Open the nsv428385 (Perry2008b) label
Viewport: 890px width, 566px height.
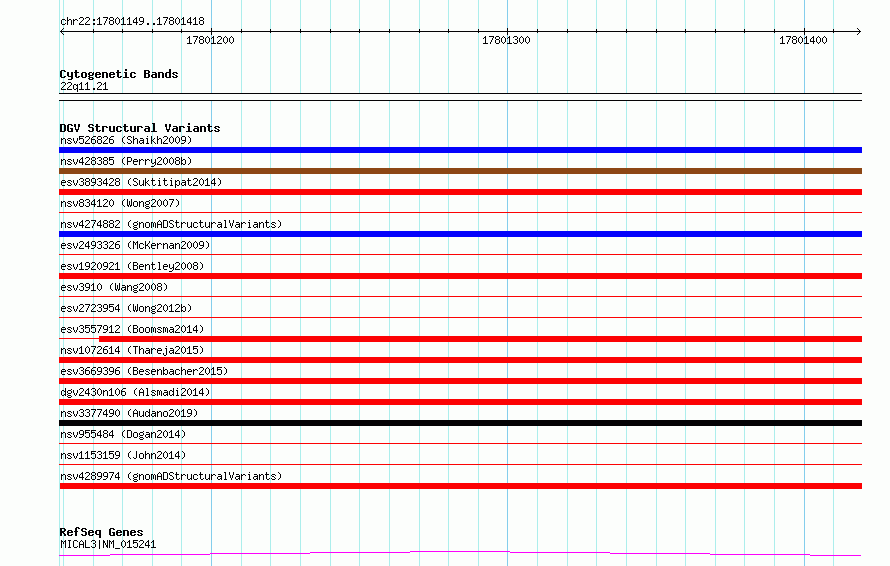coord(126,161)
